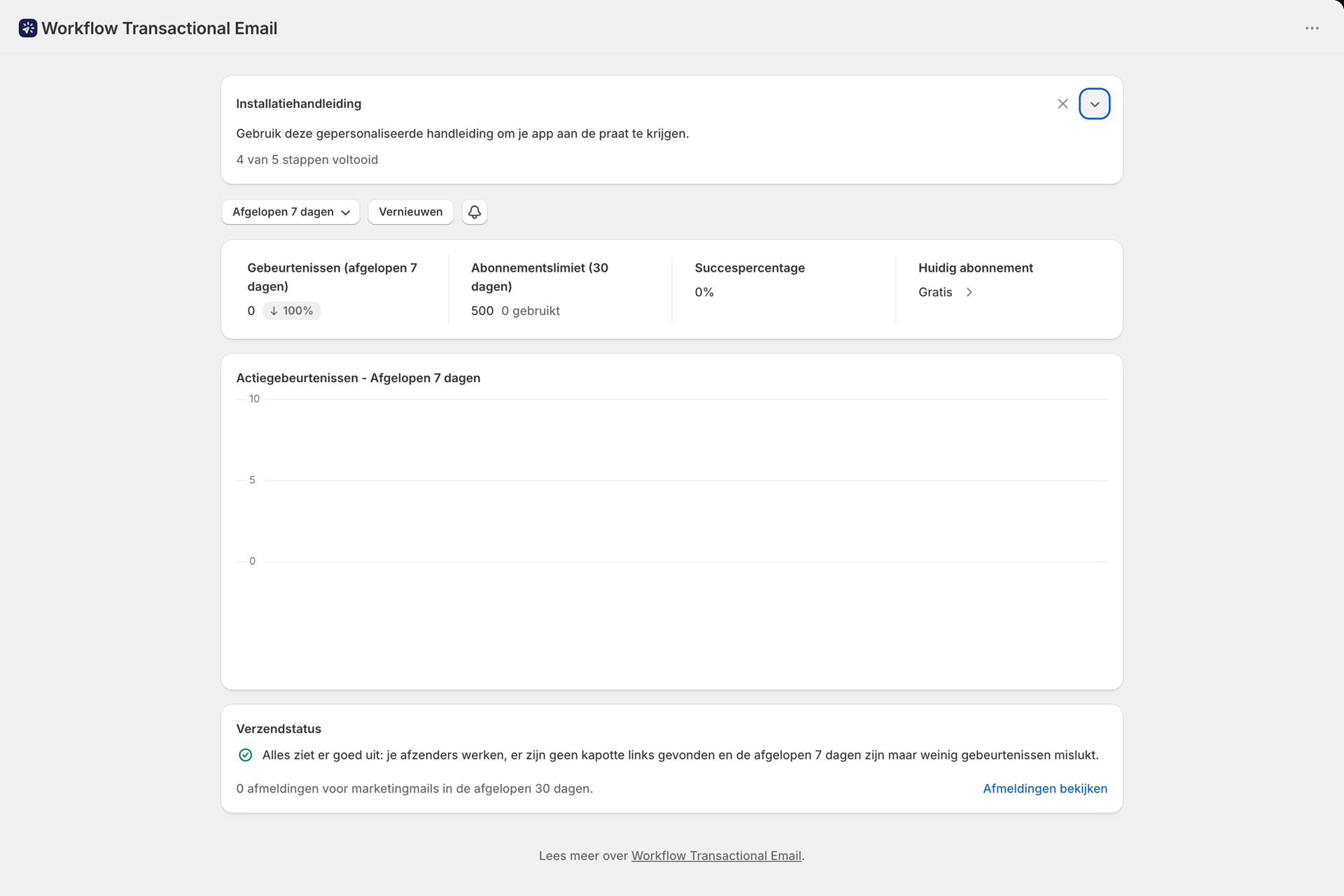Open the Gratis current plan chevron
This screenshot has height=896, width=1344.
point(969,293)
